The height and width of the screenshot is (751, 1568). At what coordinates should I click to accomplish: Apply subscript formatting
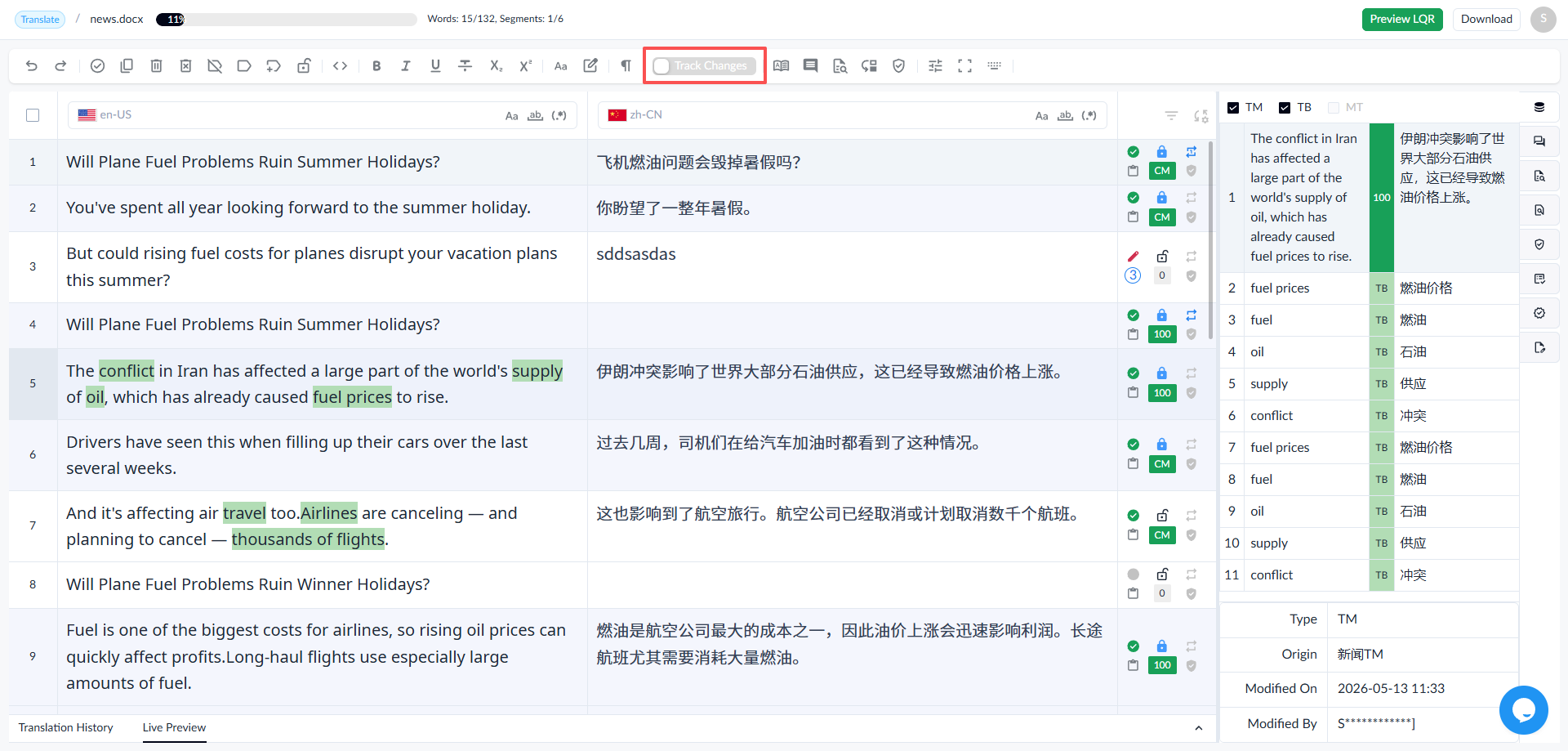coord(496,65)
